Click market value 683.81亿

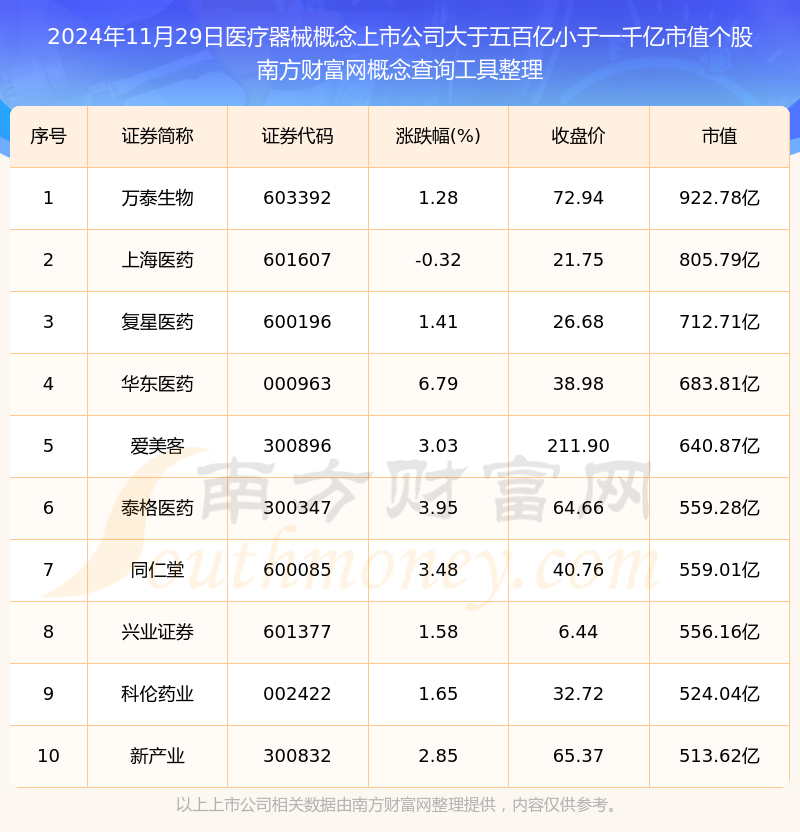tap(719, 384)
